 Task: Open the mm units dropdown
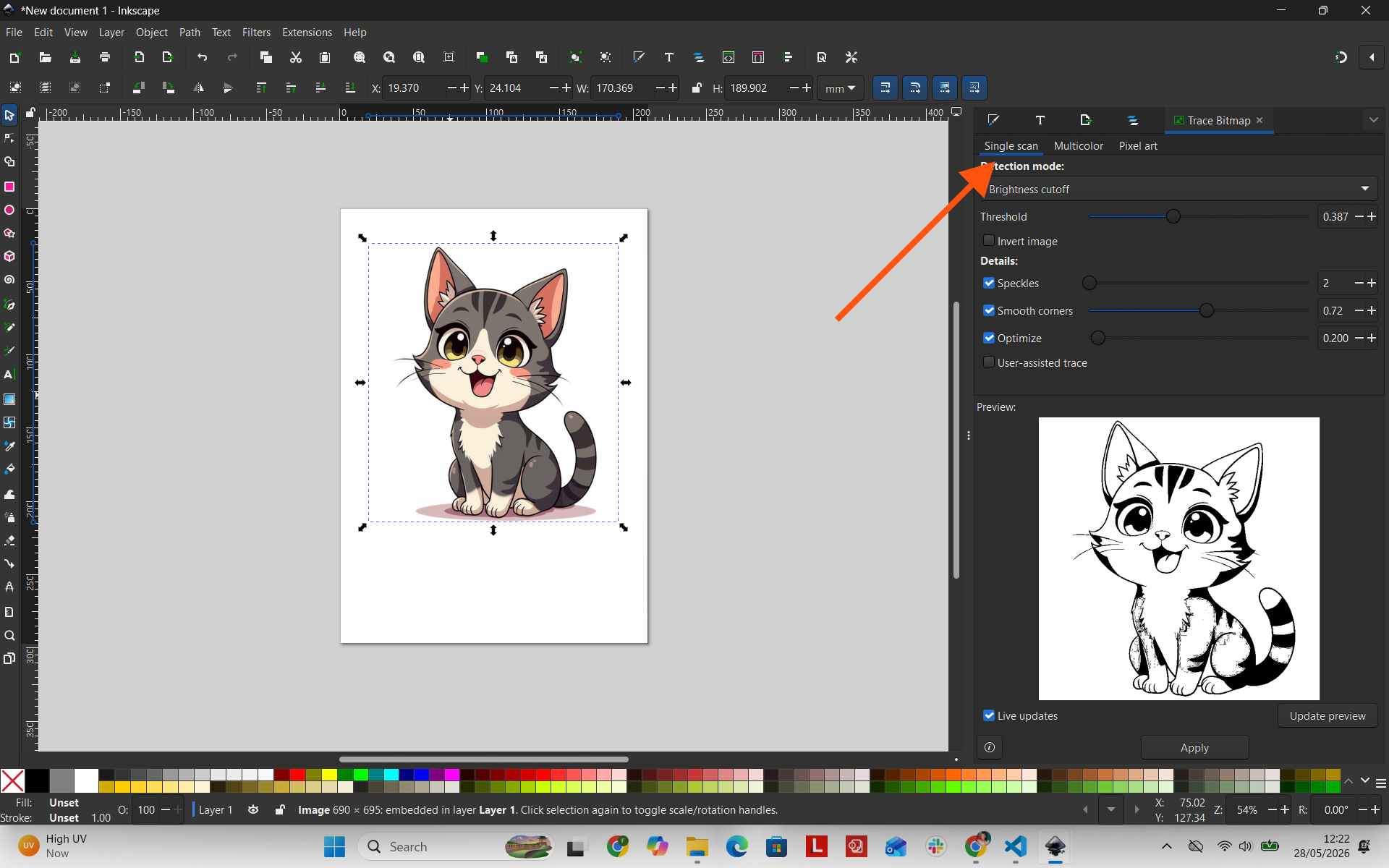tap(840, 88)
